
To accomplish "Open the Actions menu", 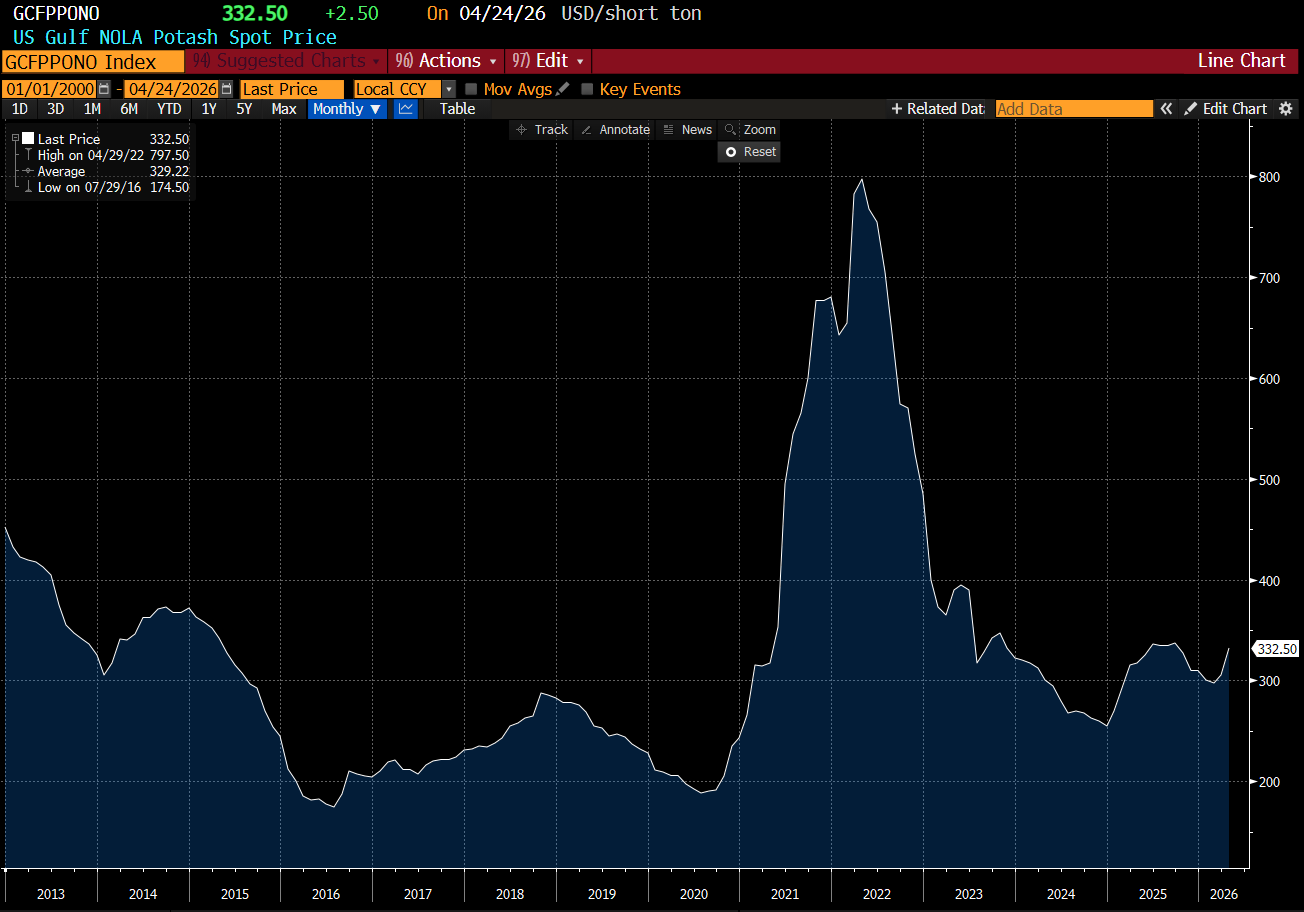I will pos(447,61).
